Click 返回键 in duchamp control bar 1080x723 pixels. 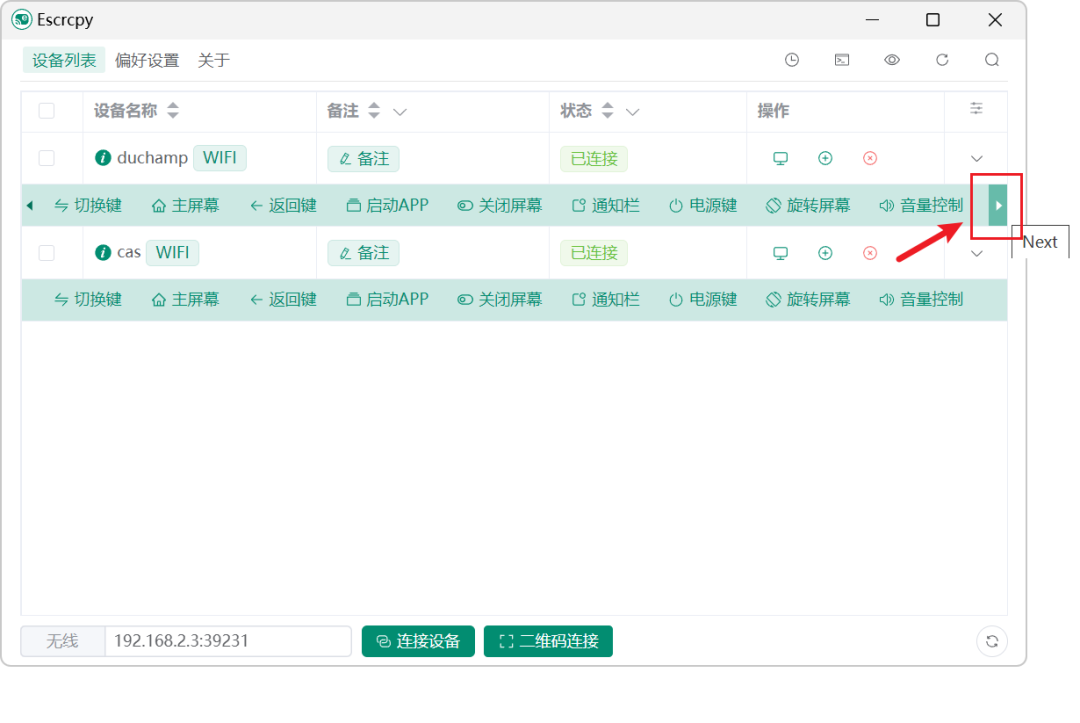(283, 205)
